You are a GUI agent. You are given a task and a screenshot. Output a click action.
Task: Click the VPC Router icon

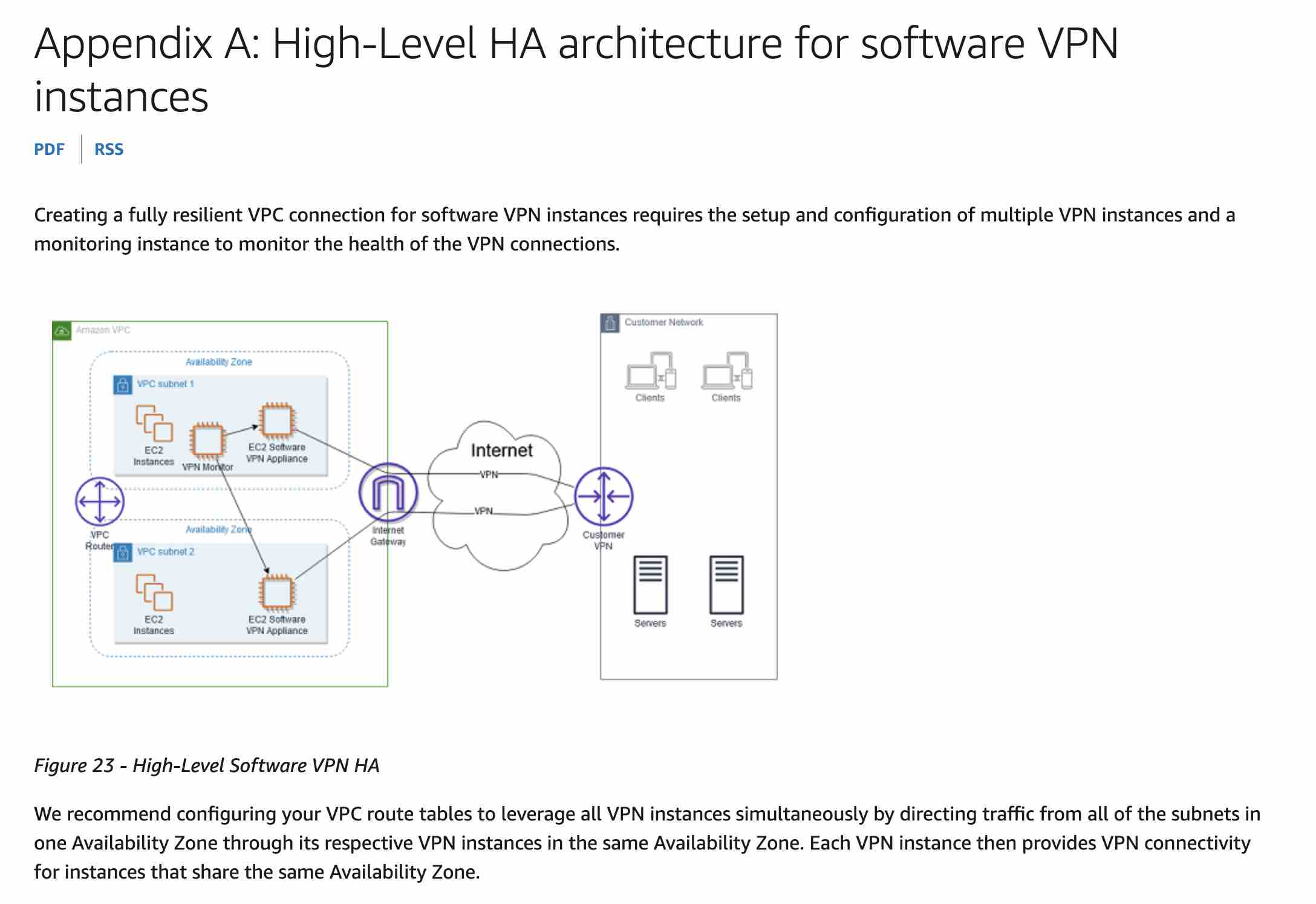click(100, 501)
